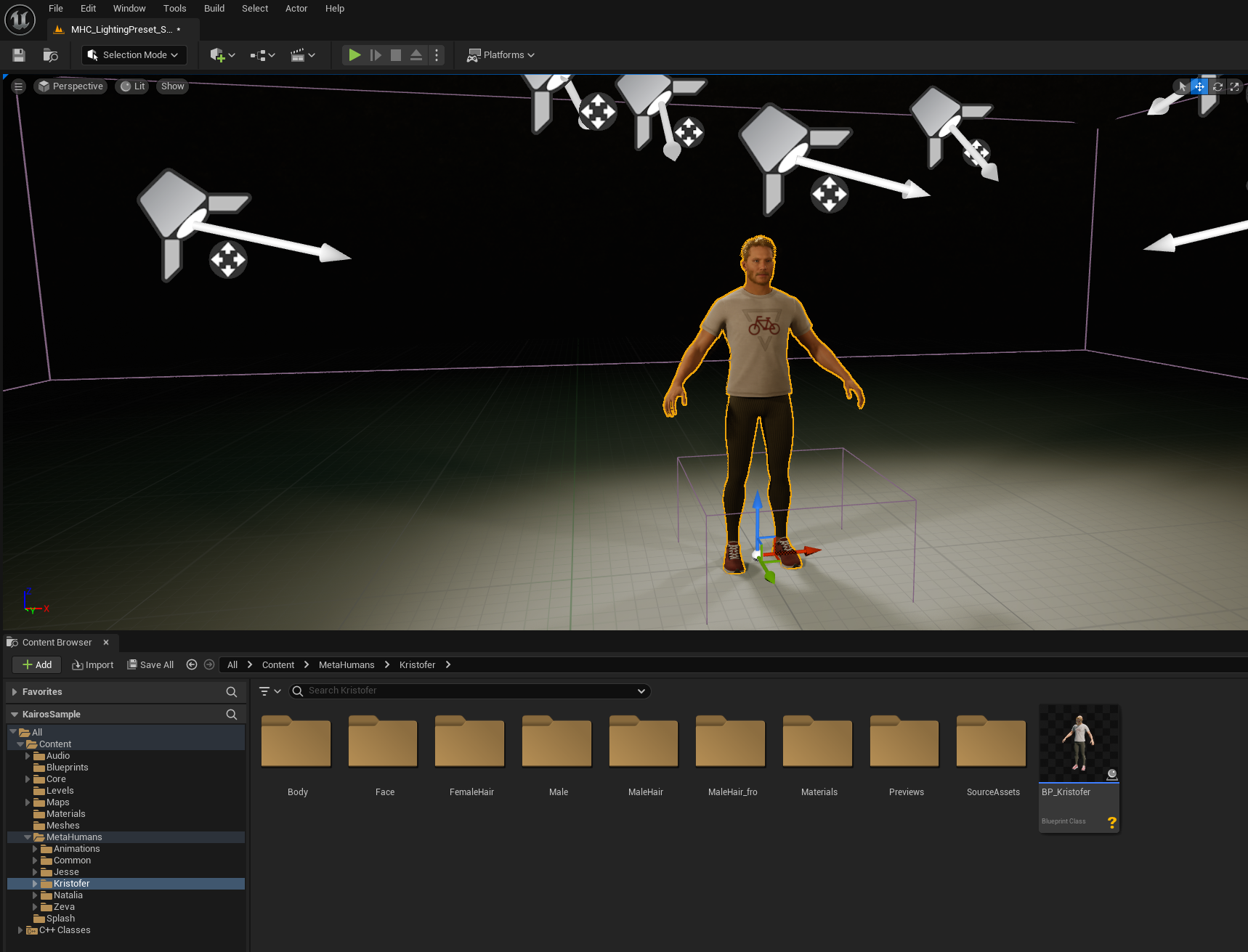Click the skip frame play button
The image size is (1248, 952).
(376, 55)
